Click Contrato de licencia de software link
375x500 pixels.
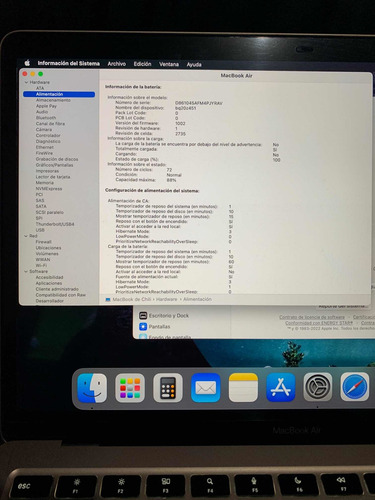tap(312, 317)
